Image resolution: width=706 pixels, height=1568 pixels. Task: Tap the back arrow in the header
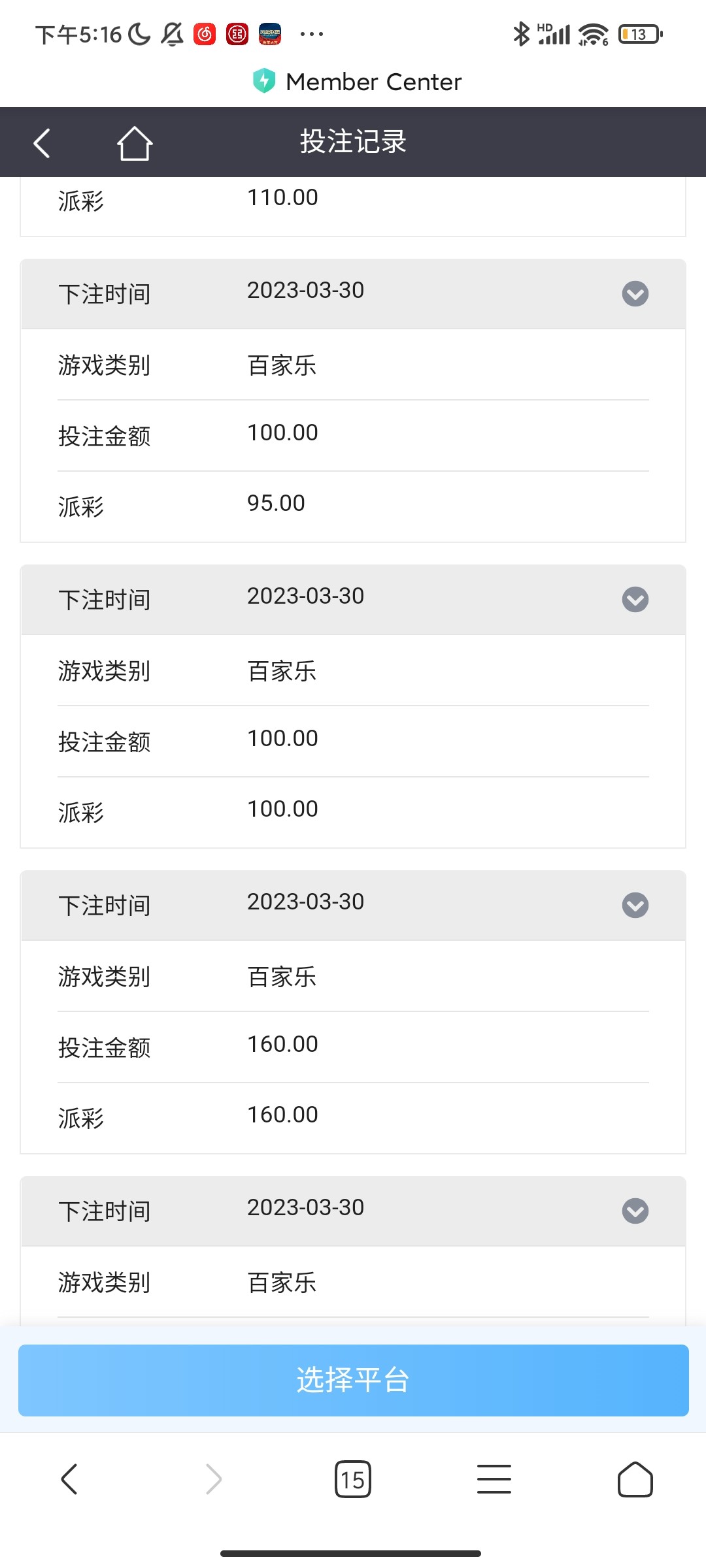tap(42, 143)
